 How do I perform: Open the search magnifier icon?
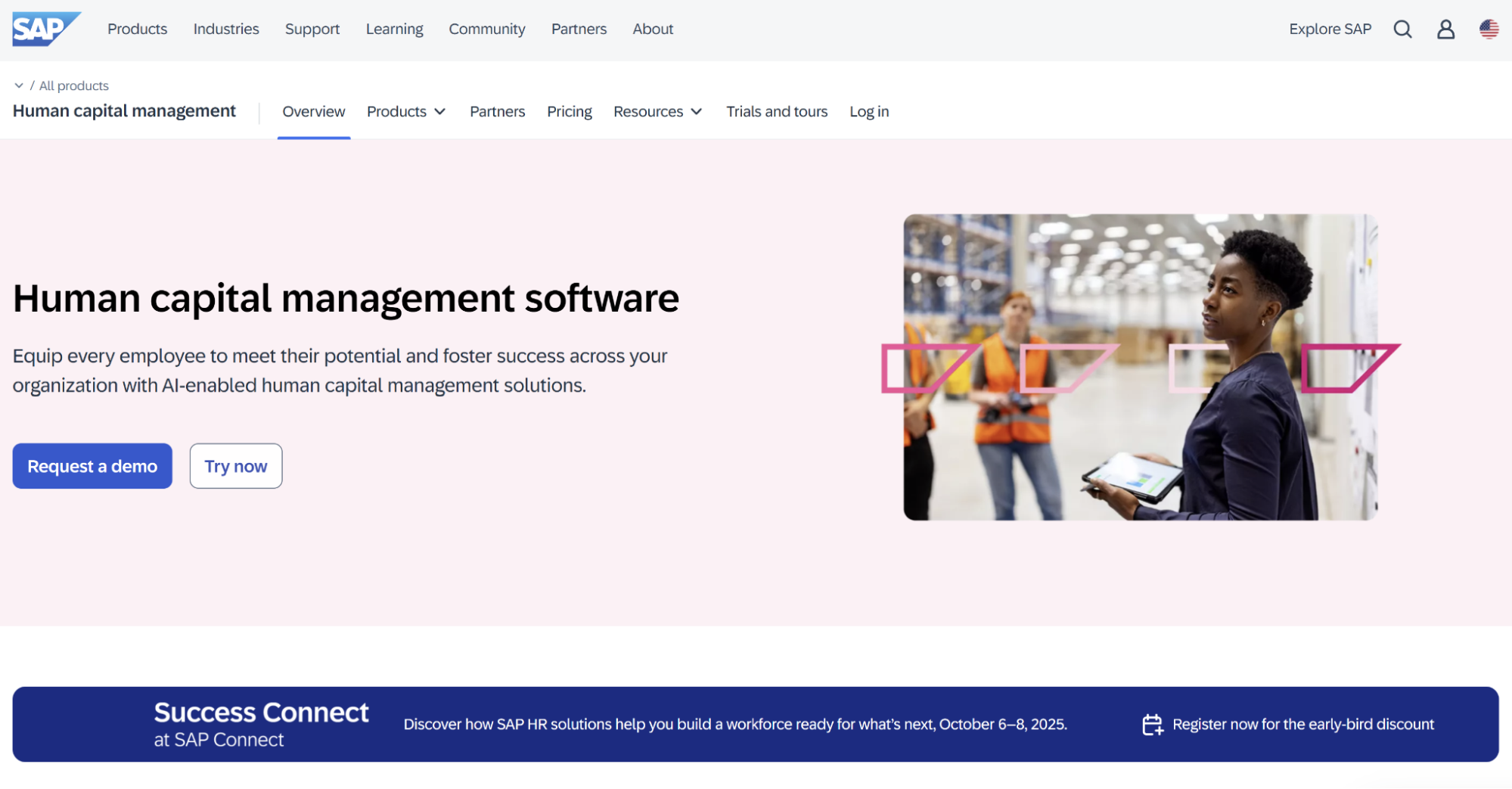pos(1402,29)
